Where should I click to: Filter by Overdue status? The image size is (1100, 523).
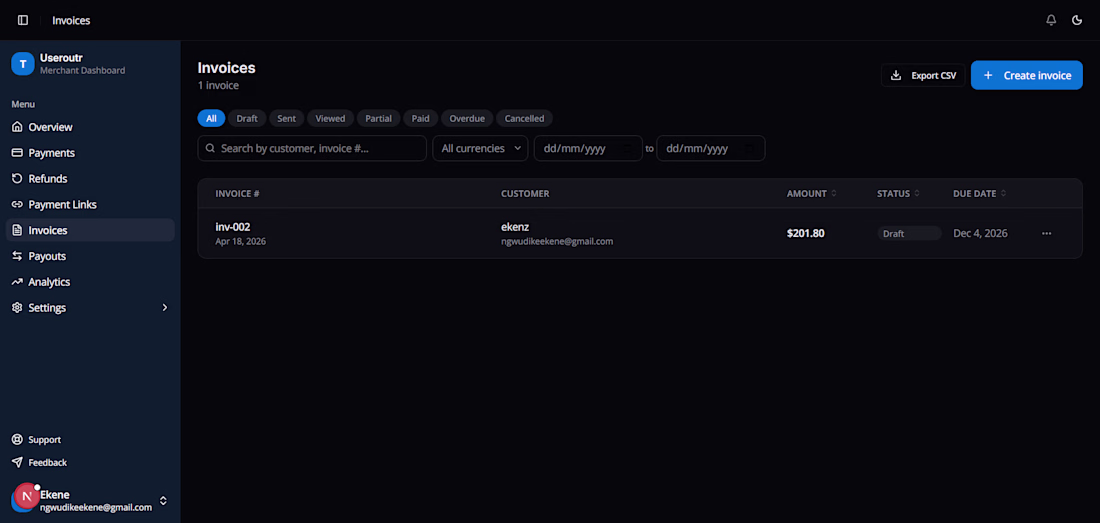point(467,118)
